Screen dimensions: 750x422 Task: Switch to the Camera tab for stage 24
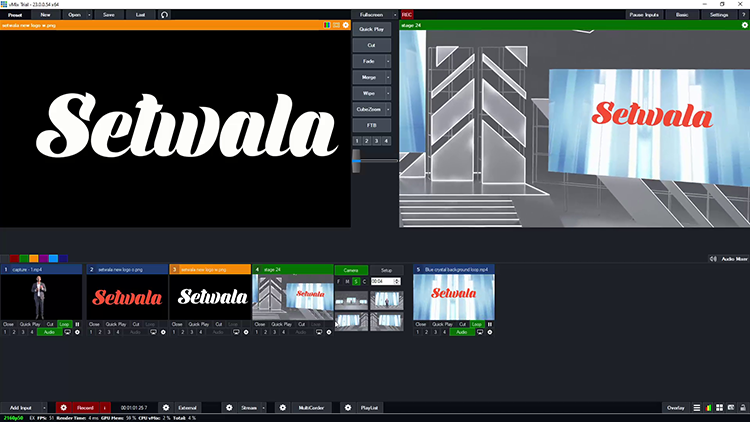(351, 270)
